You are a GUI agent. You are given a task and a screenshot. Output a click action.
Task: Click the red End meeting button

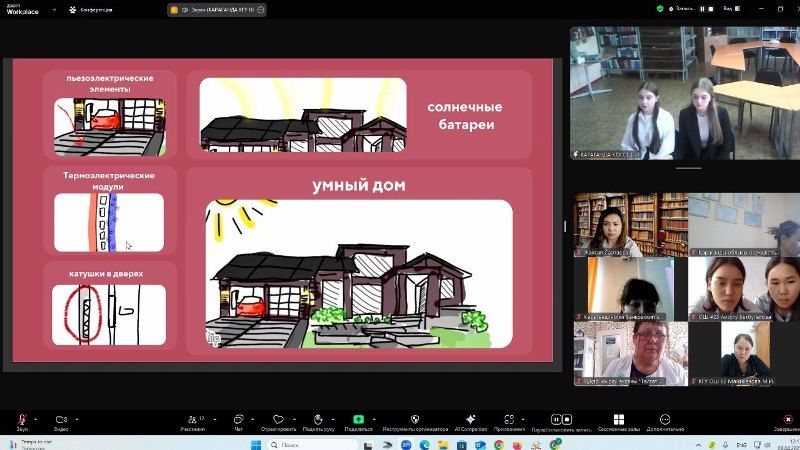tap(785, 419)
